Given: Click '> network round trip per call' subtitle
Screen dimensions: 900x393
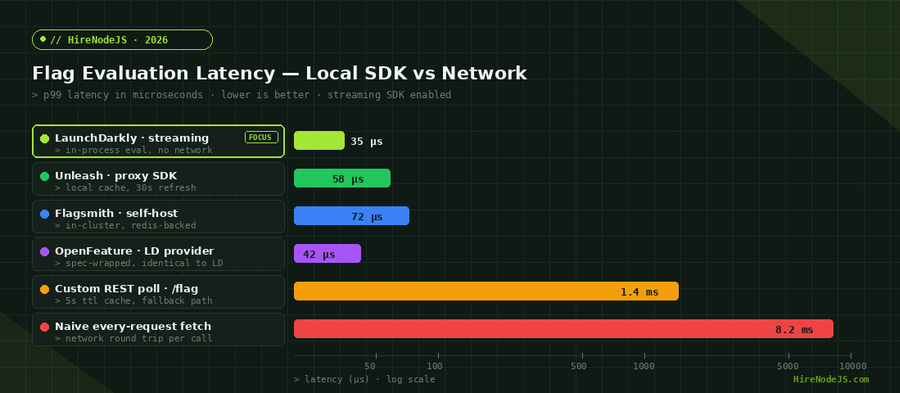Looking at the screenshot, I should tap(134, 338).
